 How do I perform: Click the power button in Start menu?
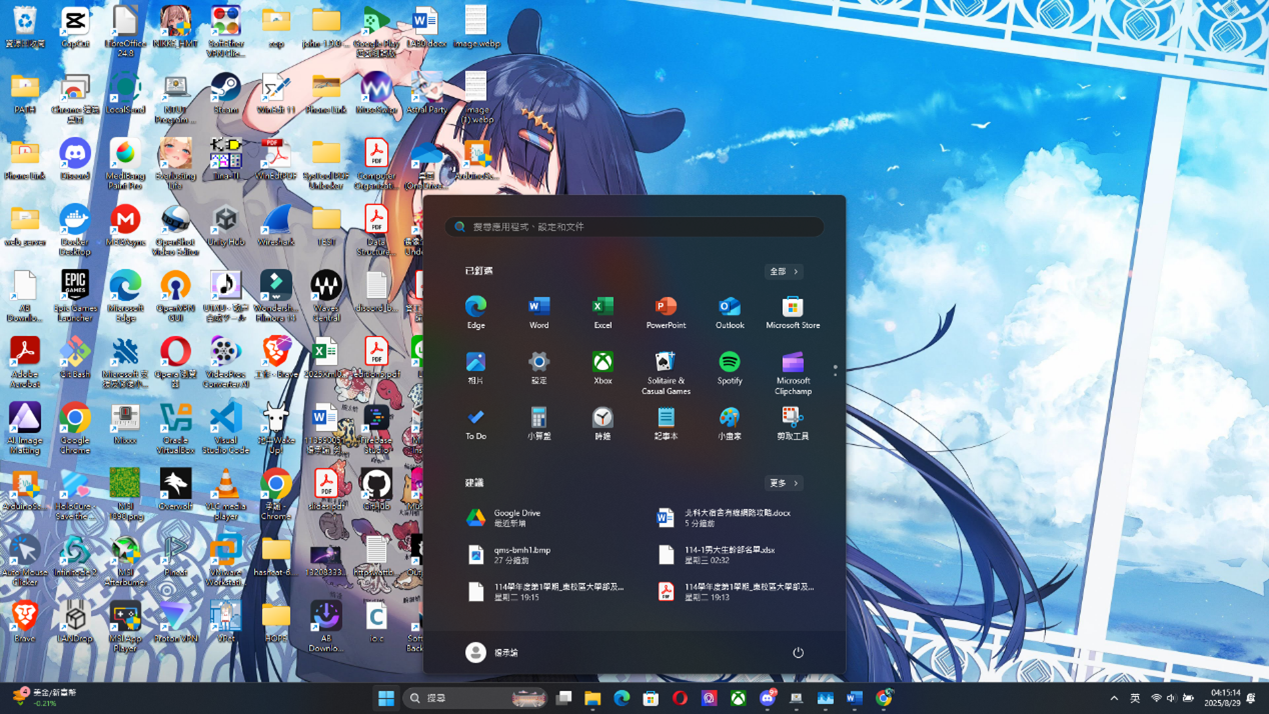(x=798, y=652)
